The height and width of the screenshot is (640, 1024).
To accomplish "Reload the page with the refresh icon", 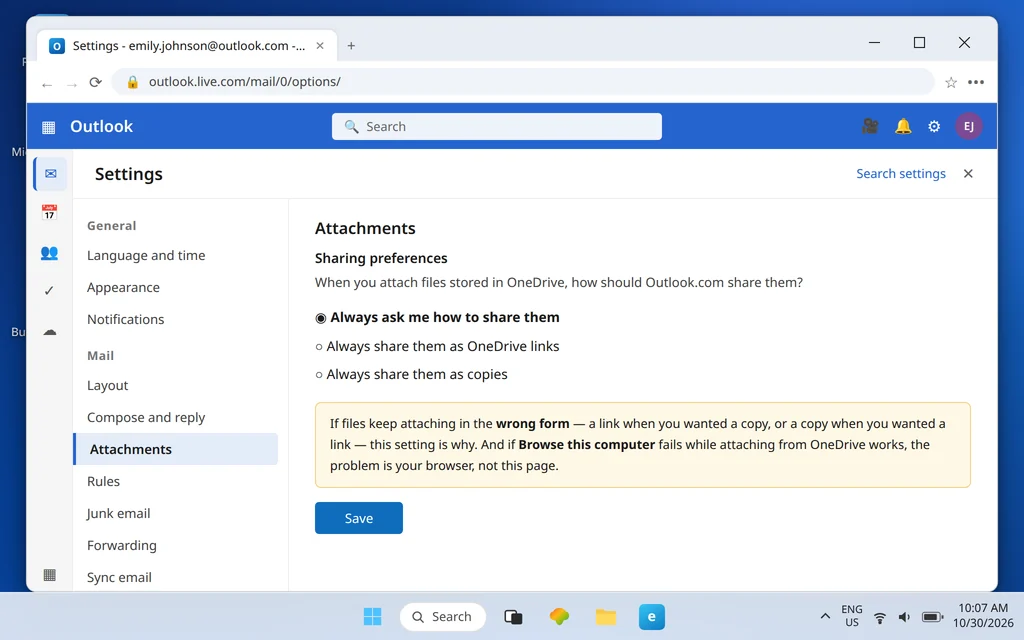I will 95,82.
